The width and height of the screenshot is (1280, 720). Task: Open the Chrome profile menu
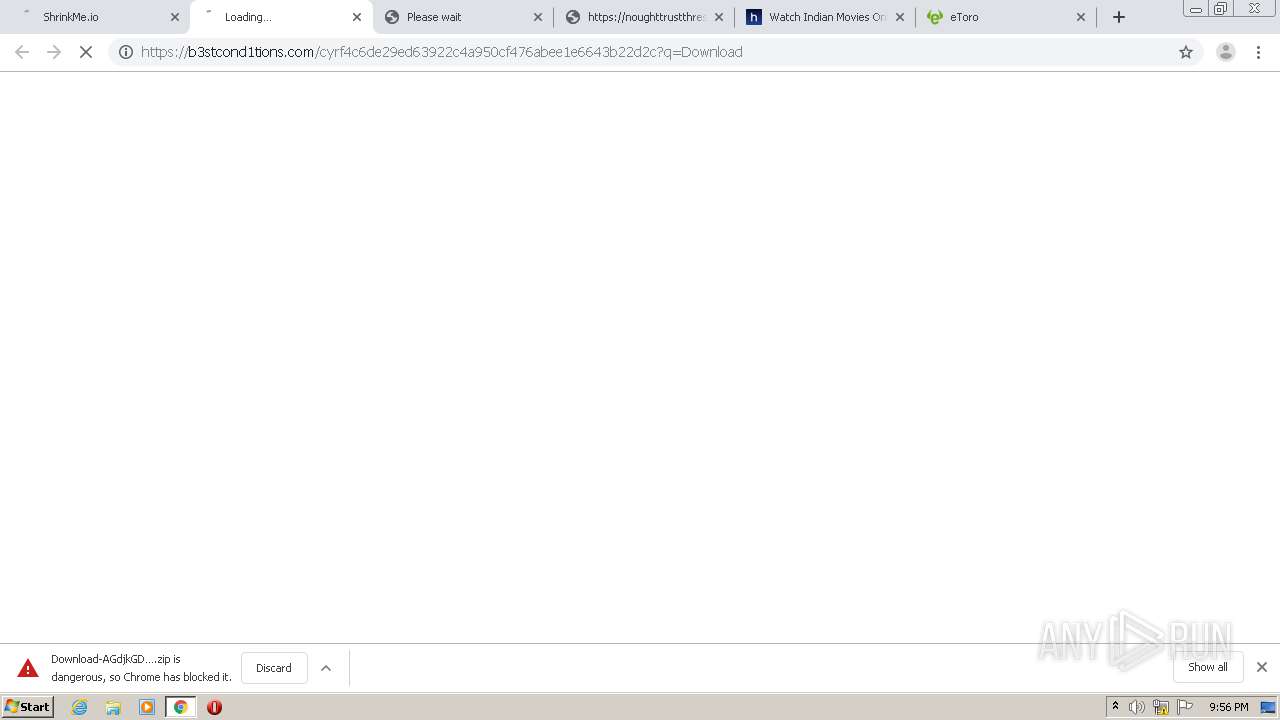click(1226, 52)
